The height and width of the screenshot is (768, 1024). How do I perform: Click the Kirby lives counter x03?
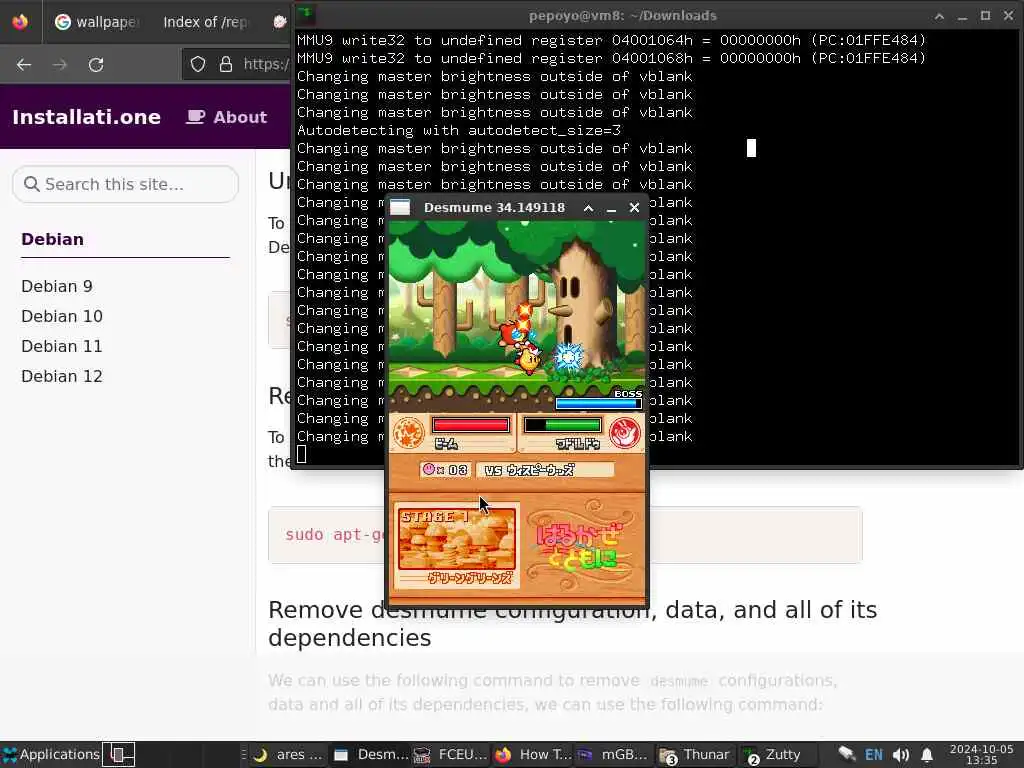point(445,470)
